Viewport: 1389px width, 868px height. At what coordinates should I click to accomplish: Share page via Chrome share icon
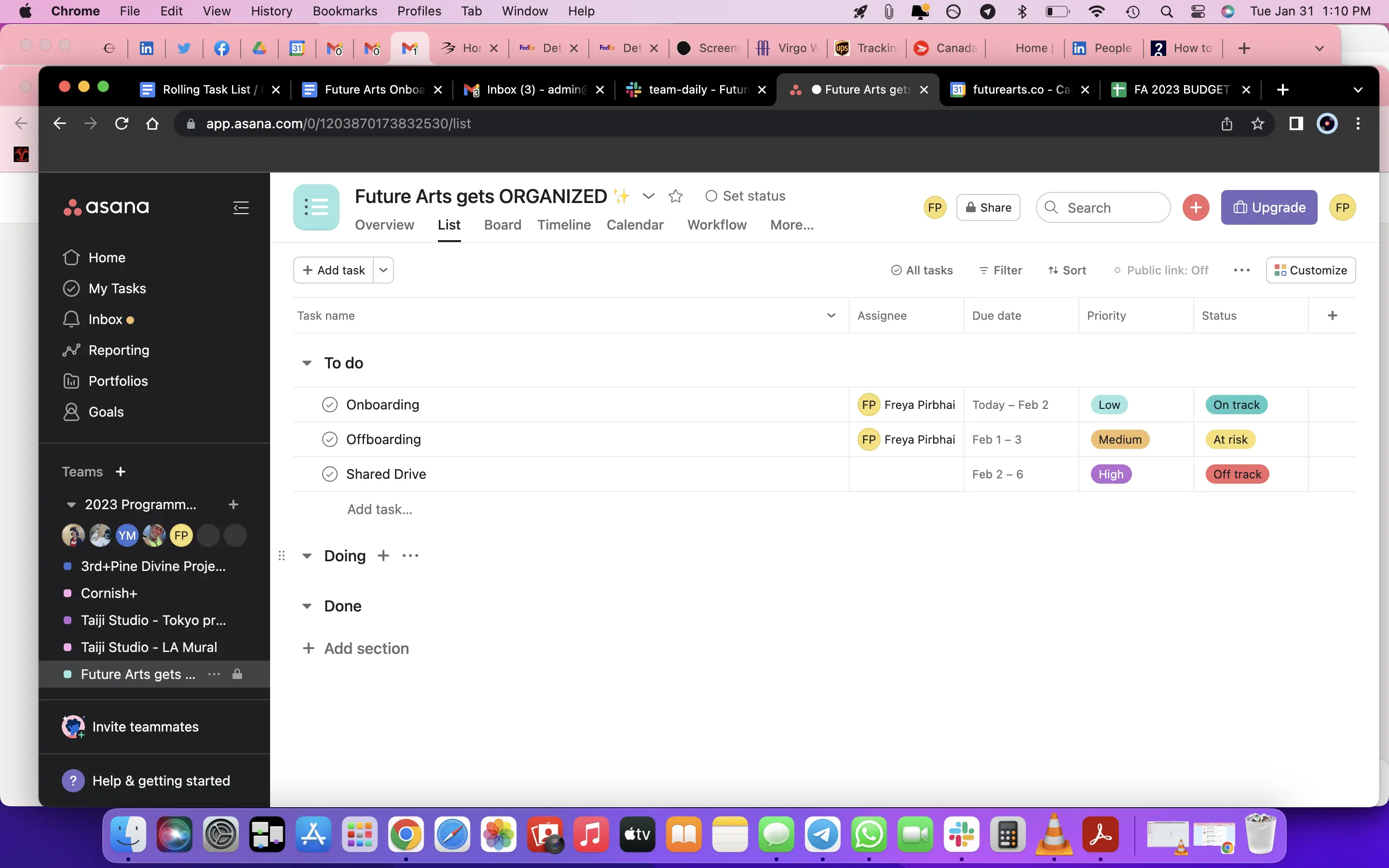[x=1226, y=123]
